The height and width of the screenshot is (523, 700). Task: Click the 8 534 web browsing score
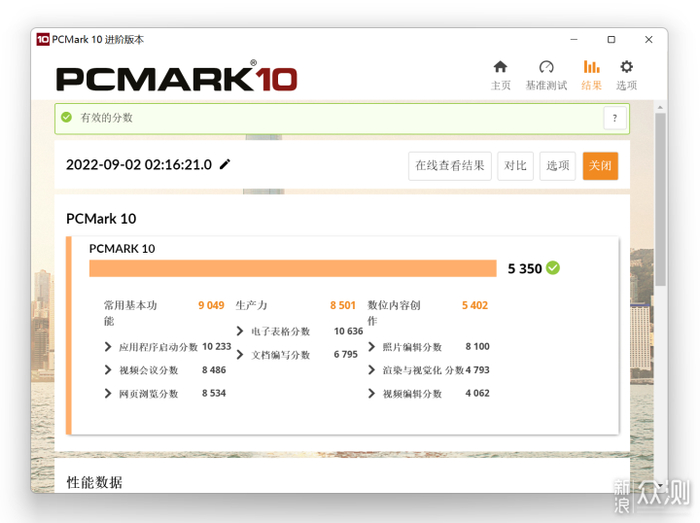coord(214,393)
